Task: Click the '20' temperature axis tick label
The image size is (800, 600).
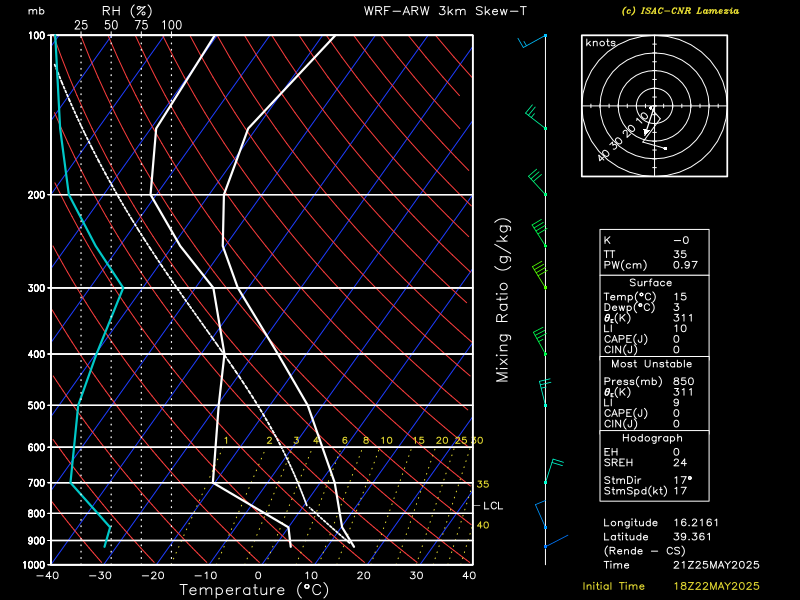Action: tap(363, 576)
